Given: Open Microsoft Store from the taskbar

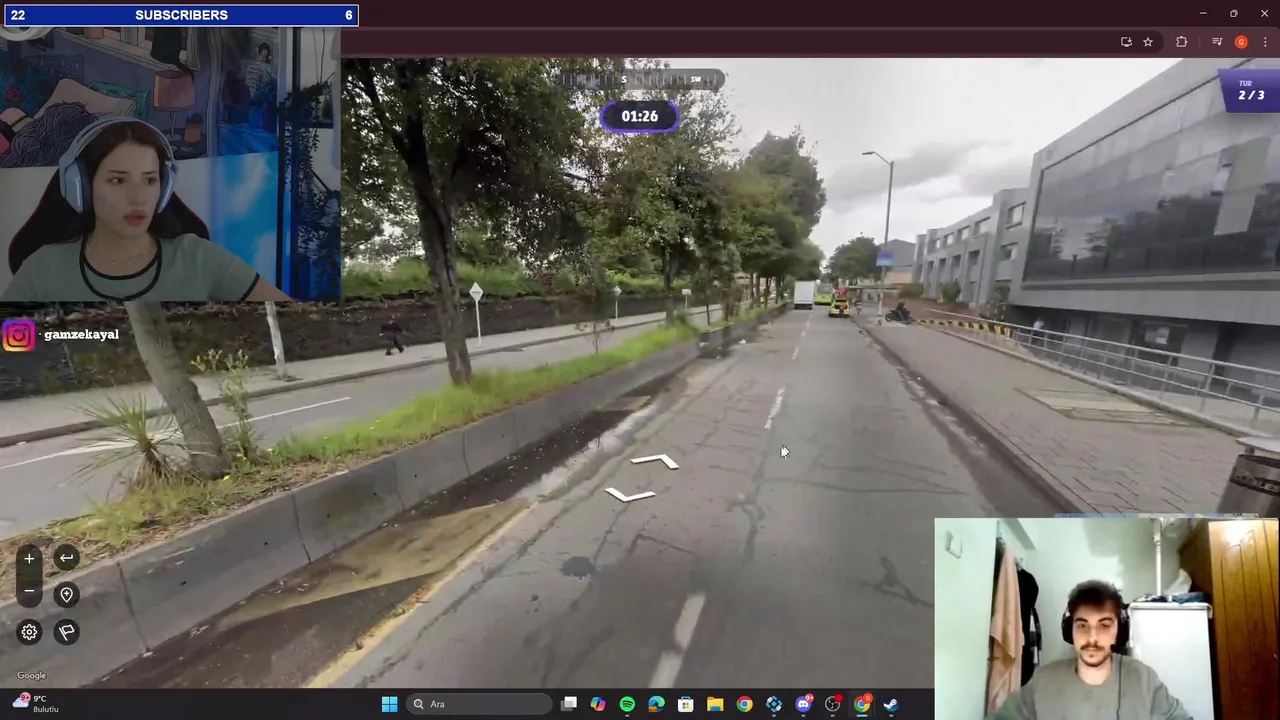Looking at the screenshot, I should tap(686, 704).
